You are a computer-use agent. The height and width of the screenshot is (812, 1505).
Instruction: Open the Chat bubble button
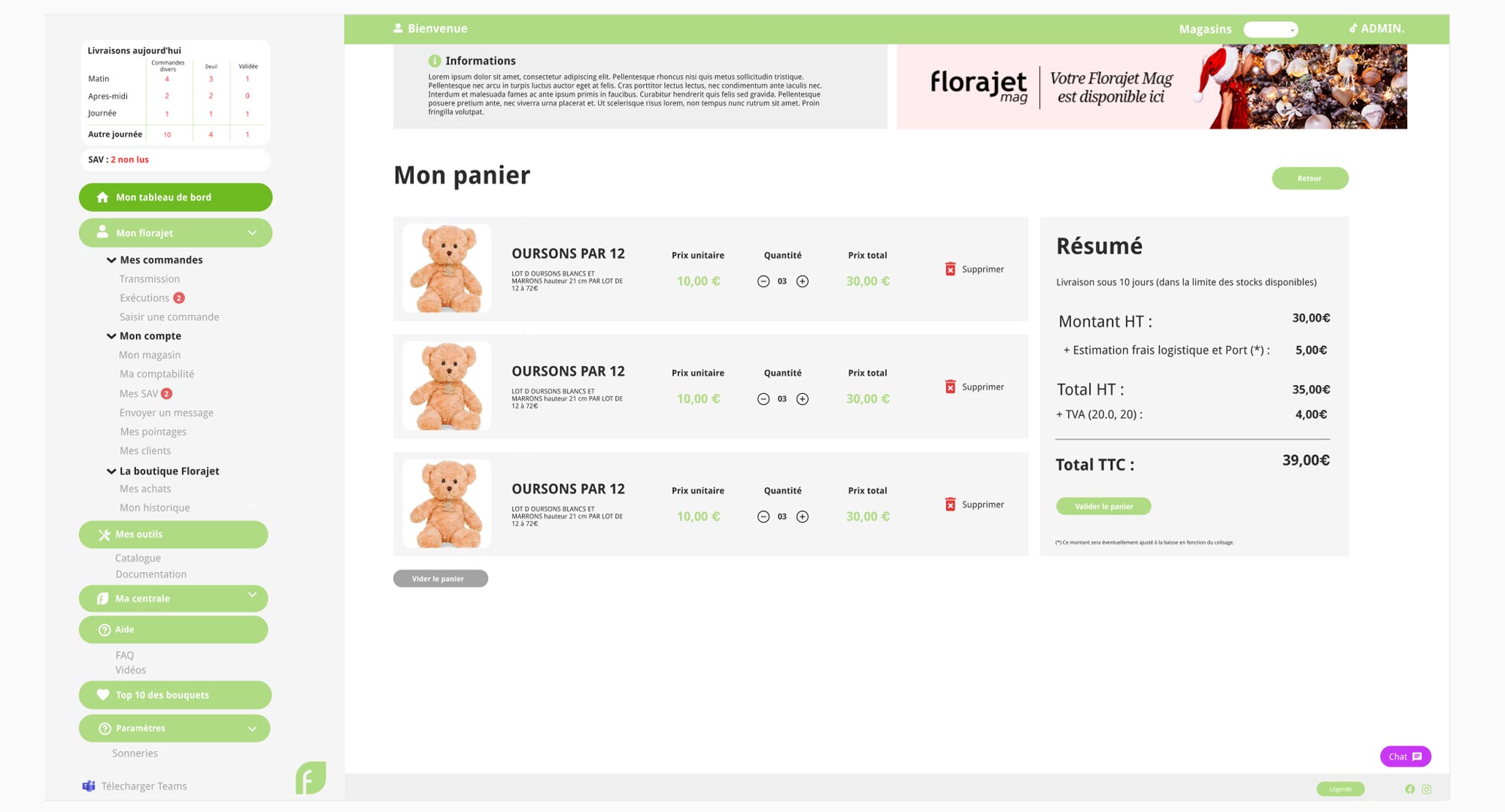click(1405, 756)
